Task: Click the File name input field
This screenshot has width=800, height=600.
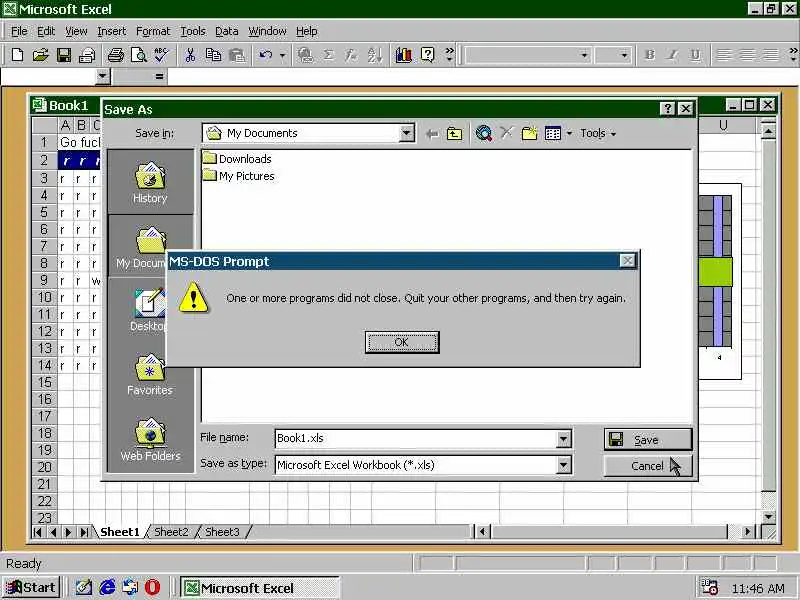Action: tap(415, 438)
